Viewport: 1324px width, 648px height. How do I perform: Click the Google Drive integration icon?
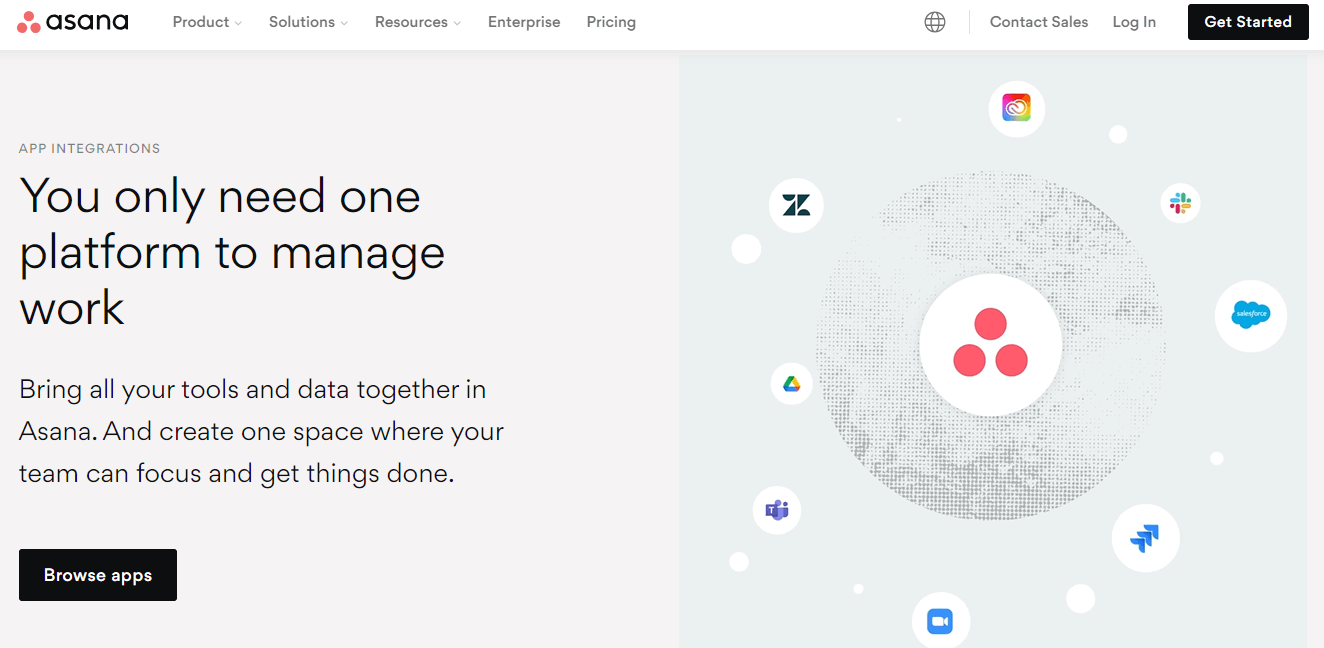(792, 384)
